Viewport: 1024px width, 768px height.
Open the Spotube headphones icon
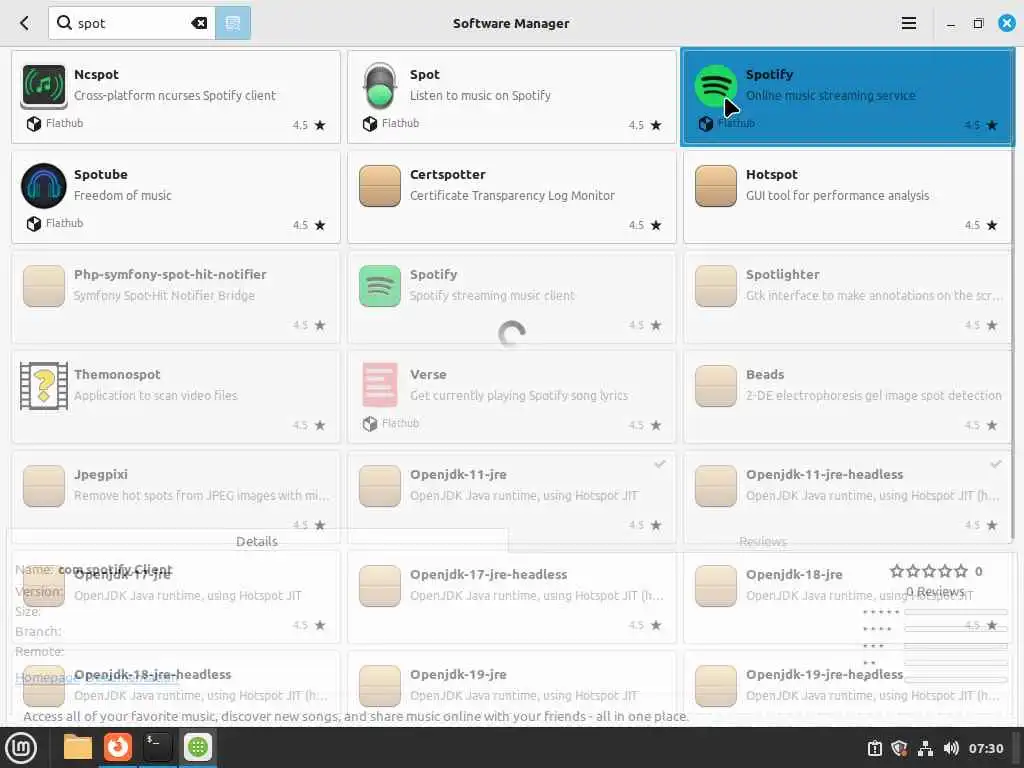point(44,186)
